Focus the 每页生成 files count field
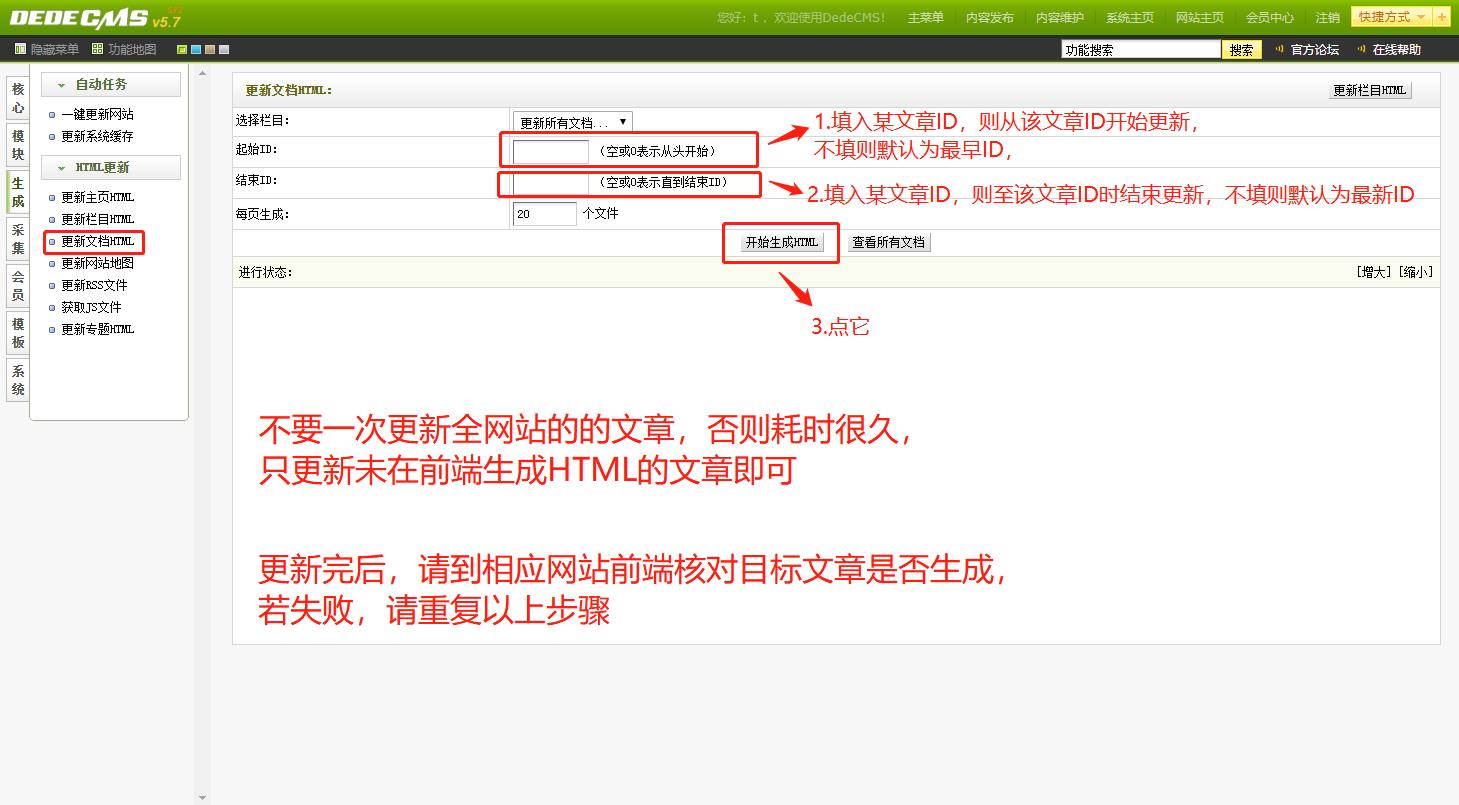 pos(545,213)
